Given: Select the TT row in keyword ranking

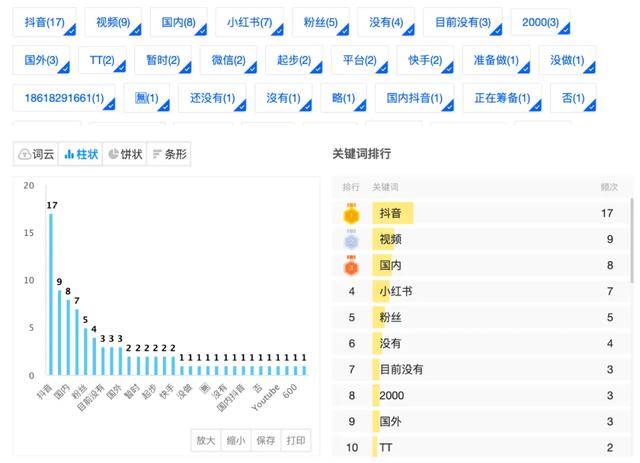Looking at the screenshot, I should pos(481,447).
